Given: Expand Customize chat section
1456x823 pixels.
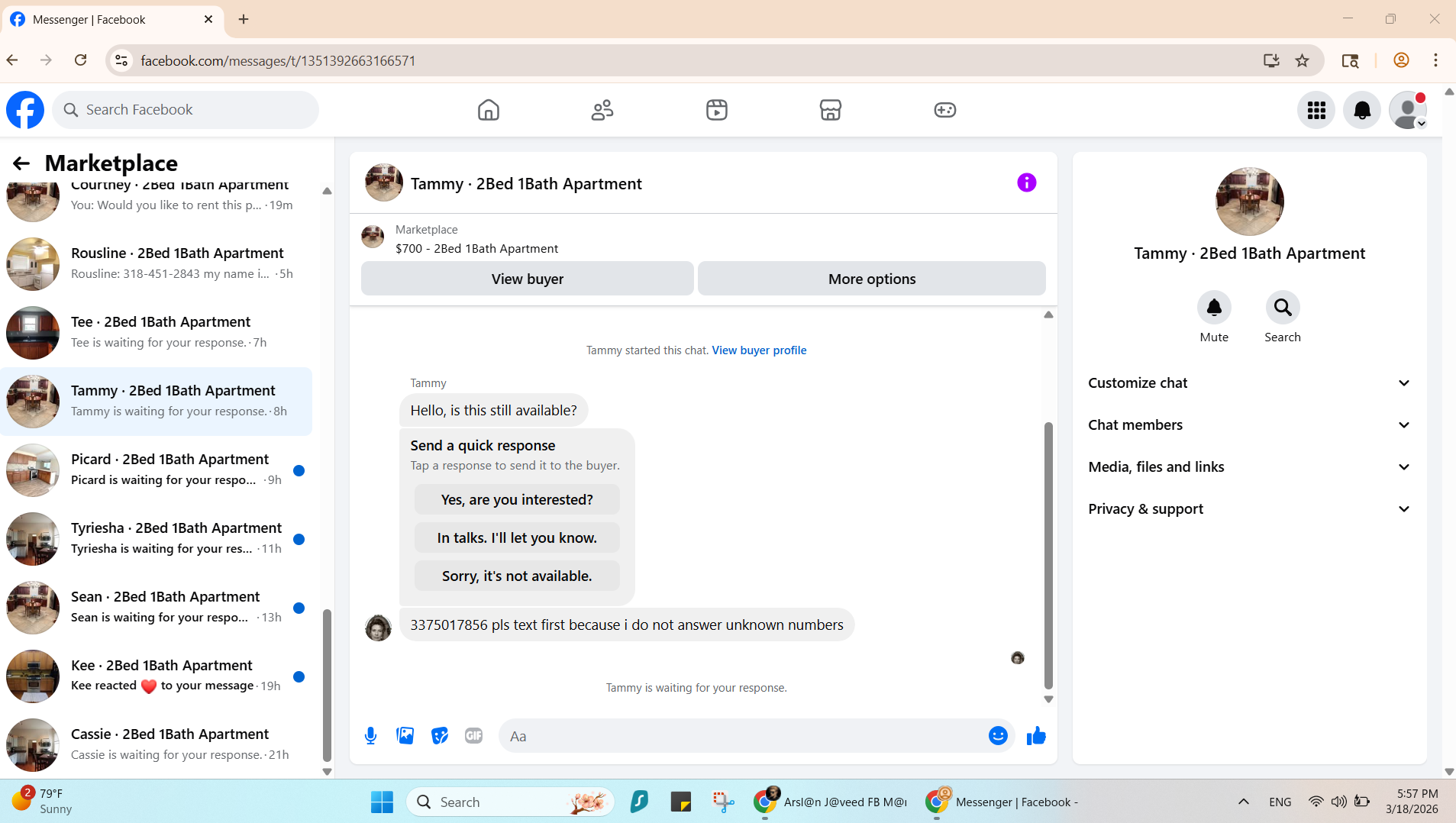Looking at the screenshot, I should click(1249, 383).
